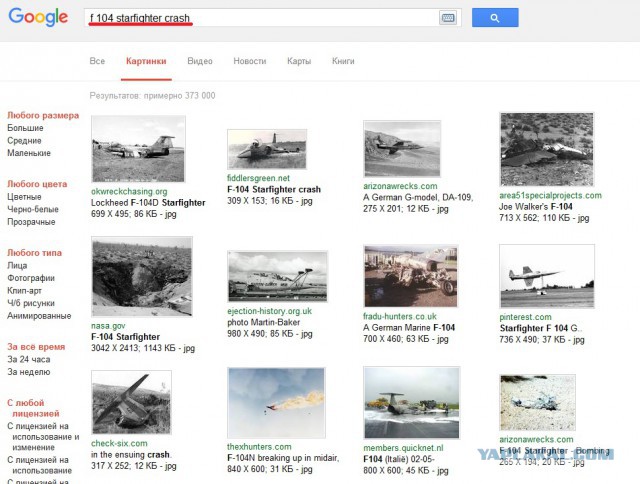Visit the ejection-history.org.uk link

pyautogui.click(x=269, y=311)
